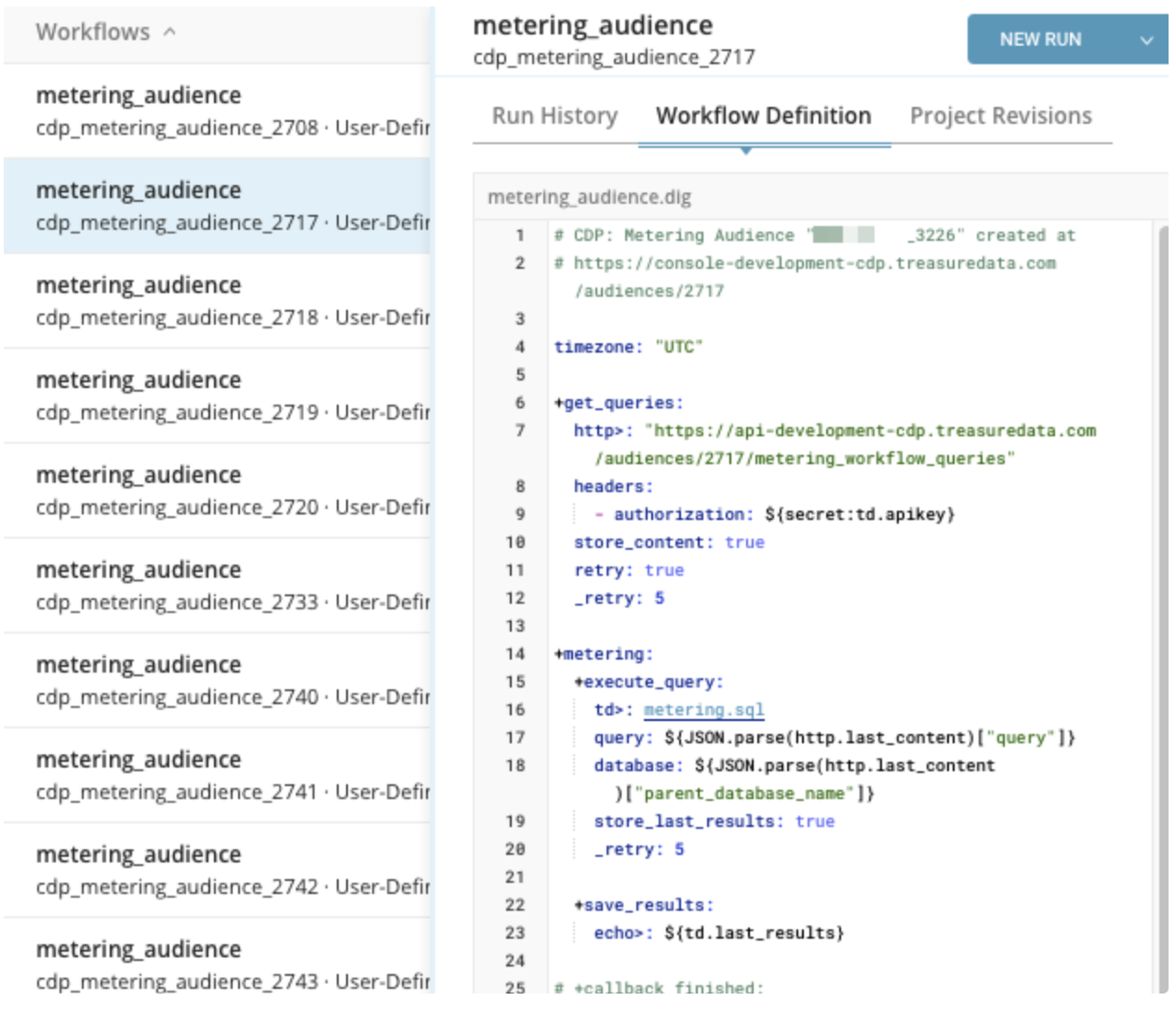Open the Project Revisions tab

coord(1000,116)
